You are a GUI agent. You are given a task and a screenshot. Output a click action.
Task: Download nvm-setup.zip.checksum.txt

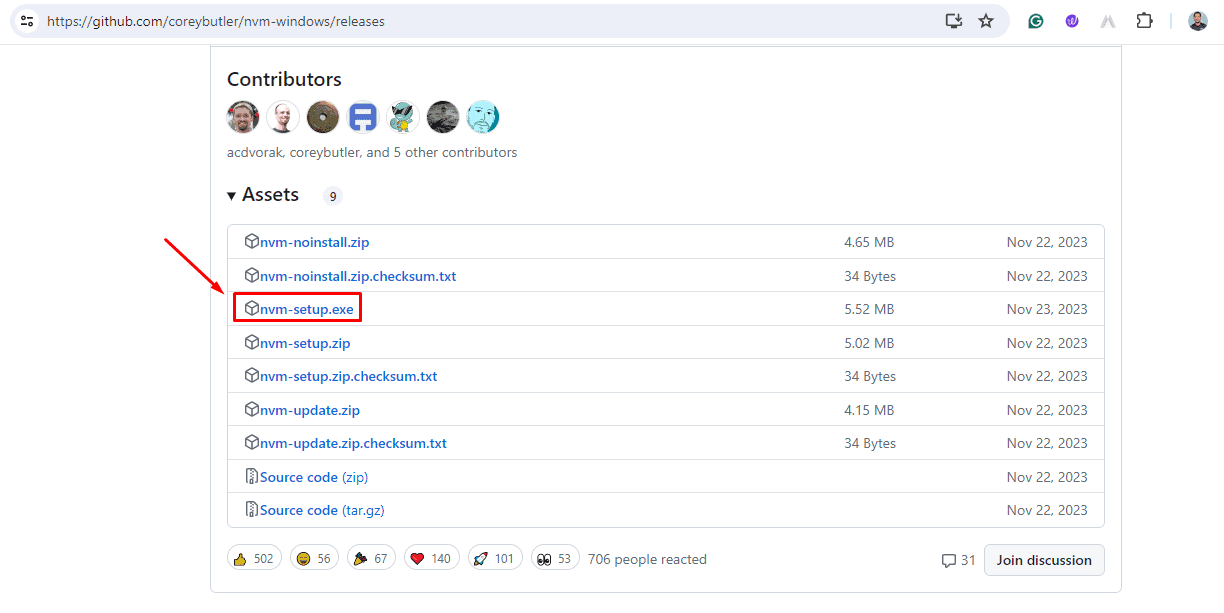(348, 376)
